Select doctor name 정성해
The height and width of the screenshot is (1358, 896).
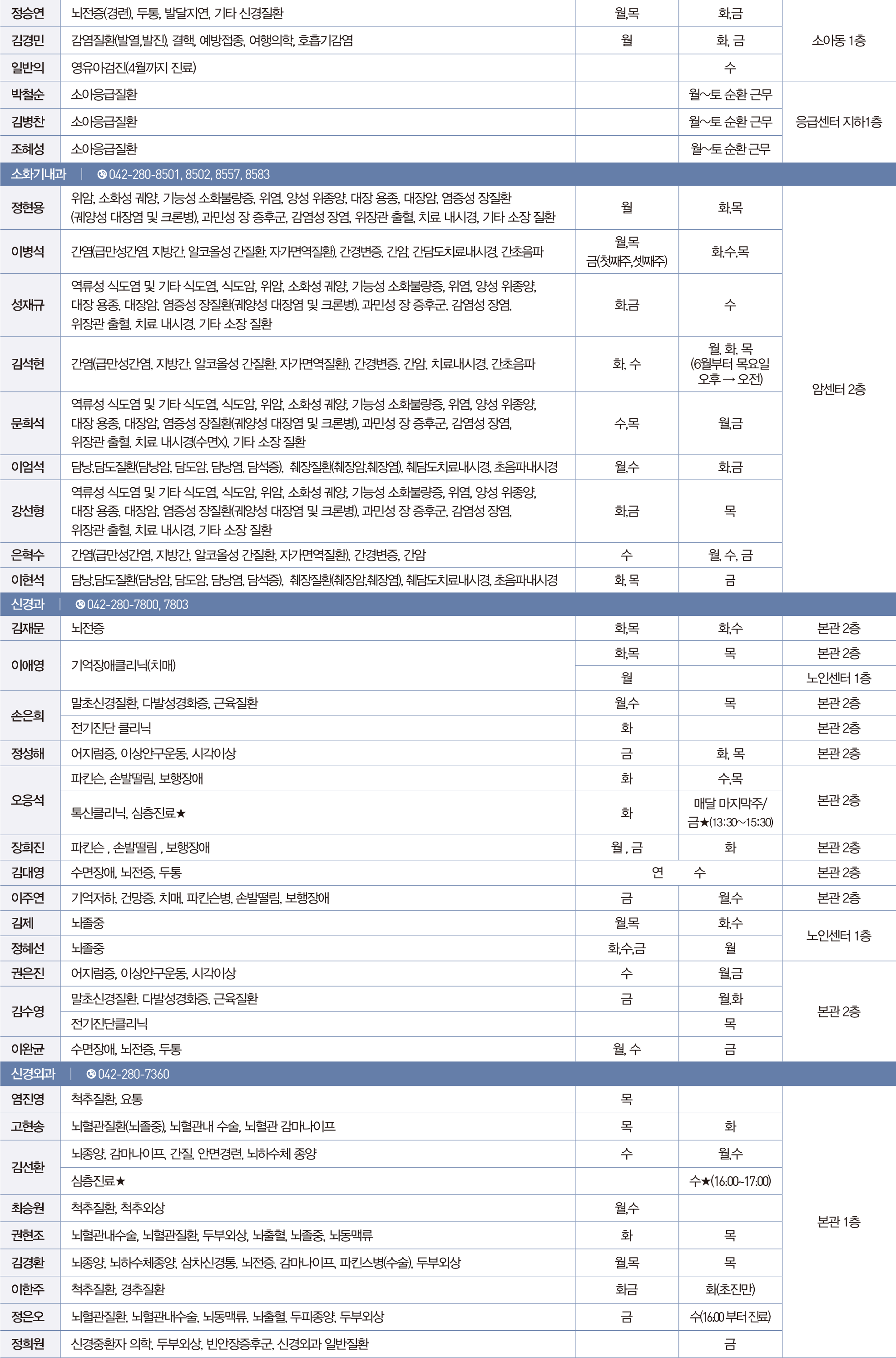[x=28, y=753]
